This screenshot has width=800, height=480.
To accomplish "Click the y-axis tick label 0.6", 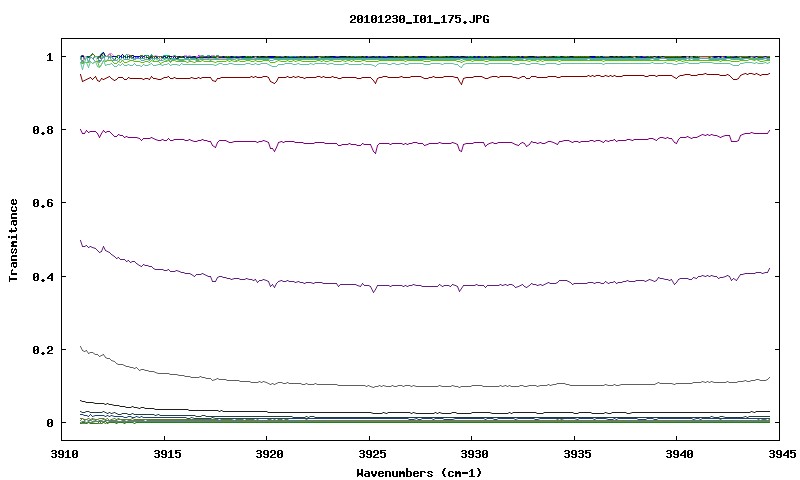I will (x=43, y=203).
